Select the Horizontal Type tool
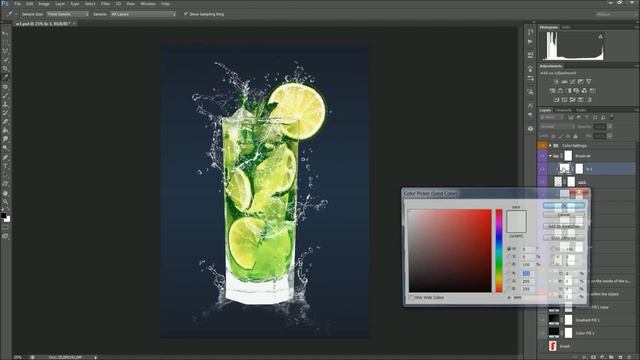 tap(5, 166)
